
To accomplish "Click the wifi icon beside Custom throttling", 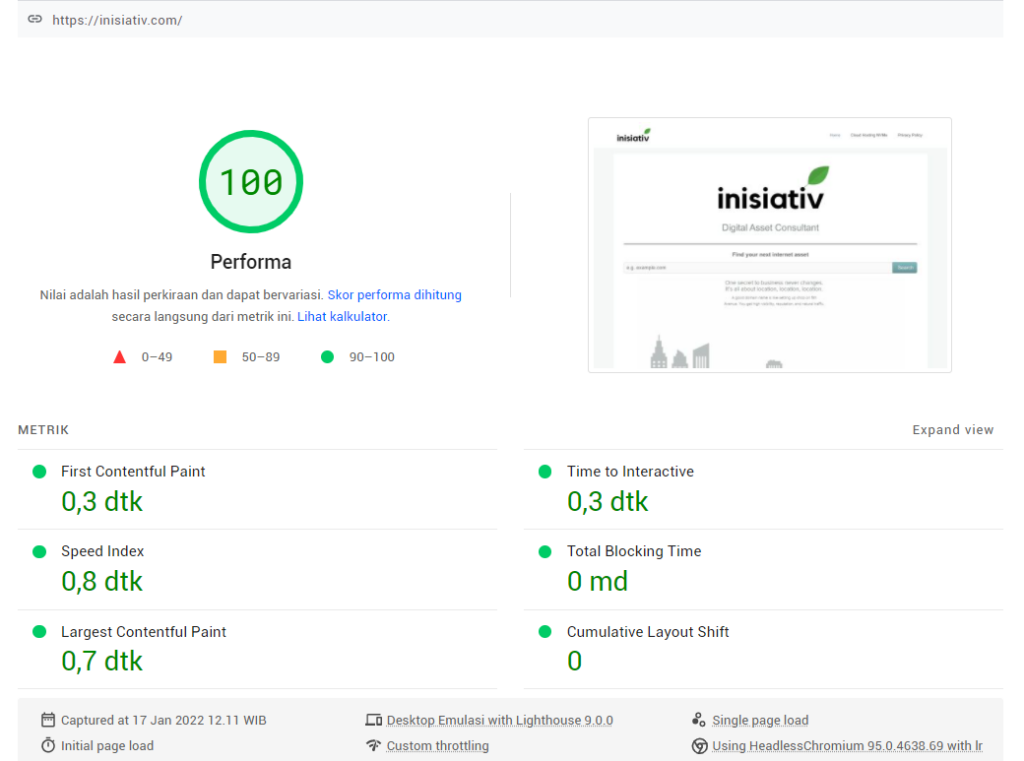I will 374,745.
